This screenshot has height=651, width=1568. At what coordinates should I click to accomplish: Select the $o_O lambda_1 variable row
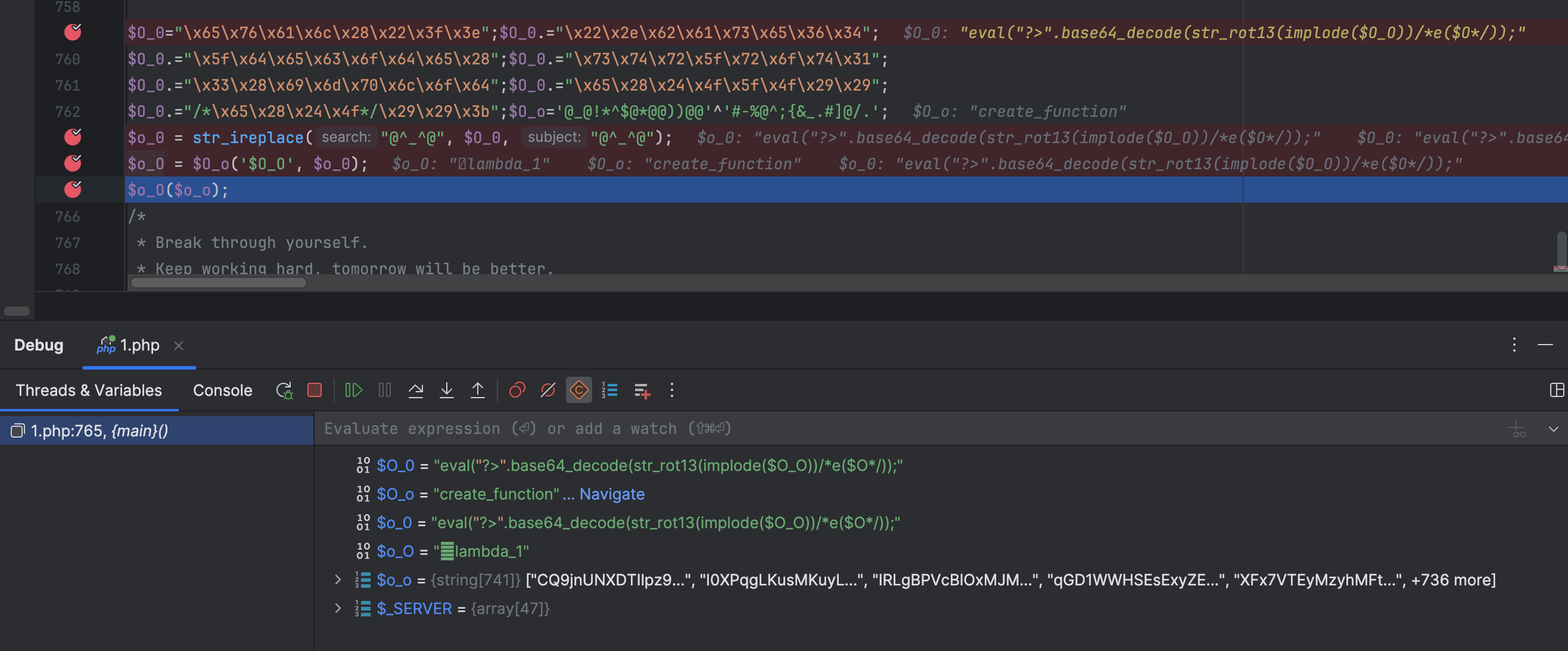click(941, 551)
